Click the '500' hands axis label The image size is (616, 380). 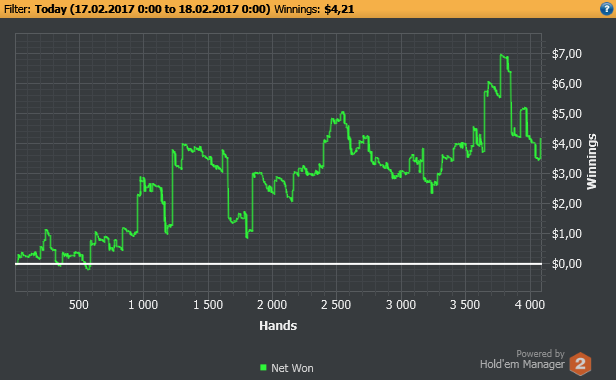(79, 305)
